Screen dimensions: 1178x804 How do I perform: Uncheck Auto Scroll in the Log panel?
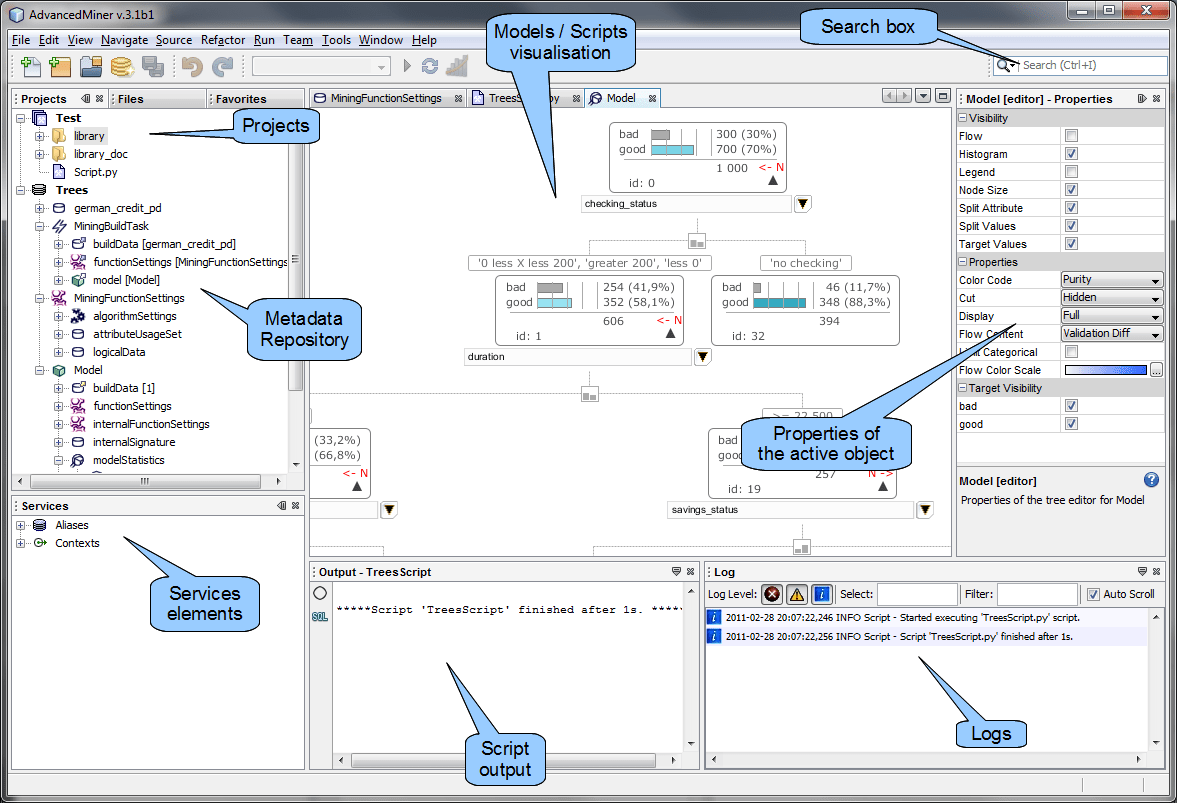pyautogui.click(x=1095, y=593)
